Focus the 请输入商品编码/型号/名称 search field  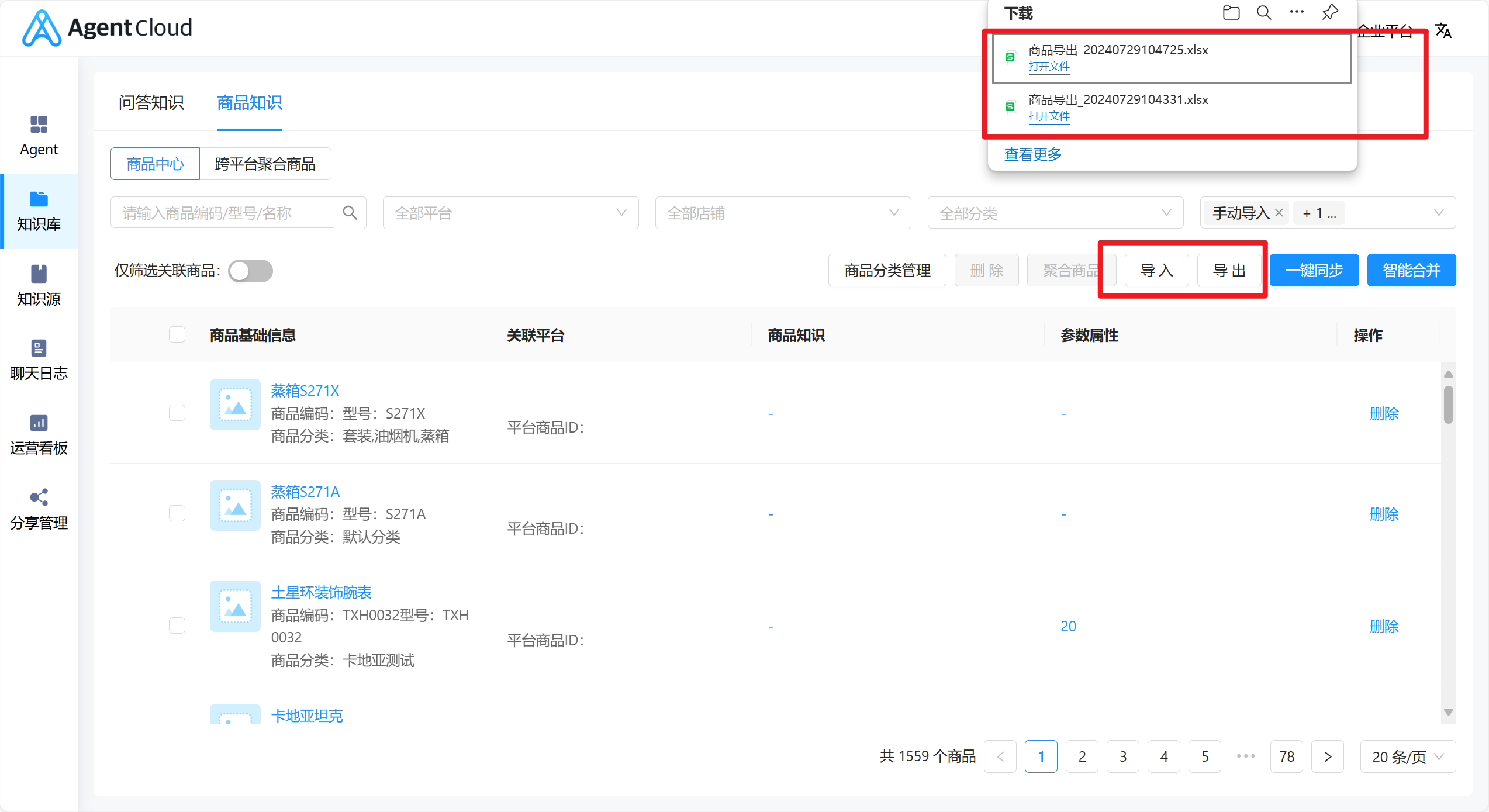[x=222, y=213]
